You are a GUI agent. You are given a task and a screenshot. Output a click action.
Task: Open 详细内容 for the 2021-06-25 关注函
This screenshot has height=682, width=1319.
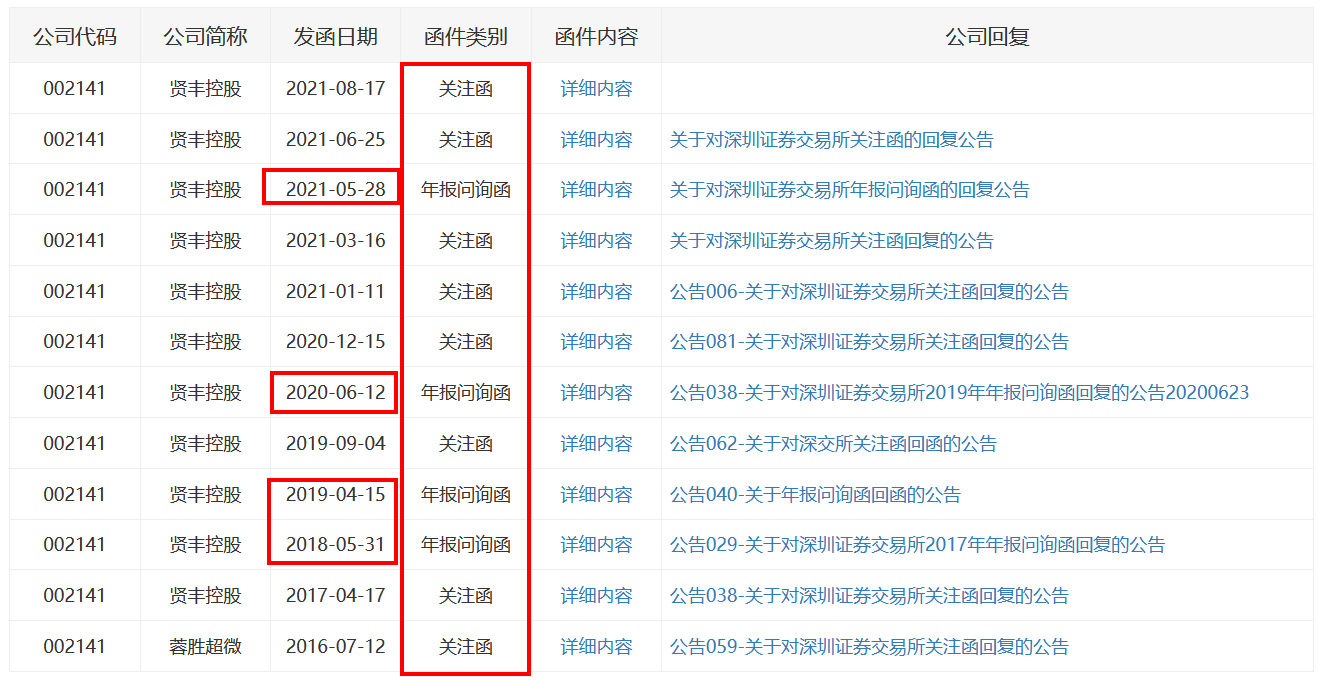(x=596, y=140)
